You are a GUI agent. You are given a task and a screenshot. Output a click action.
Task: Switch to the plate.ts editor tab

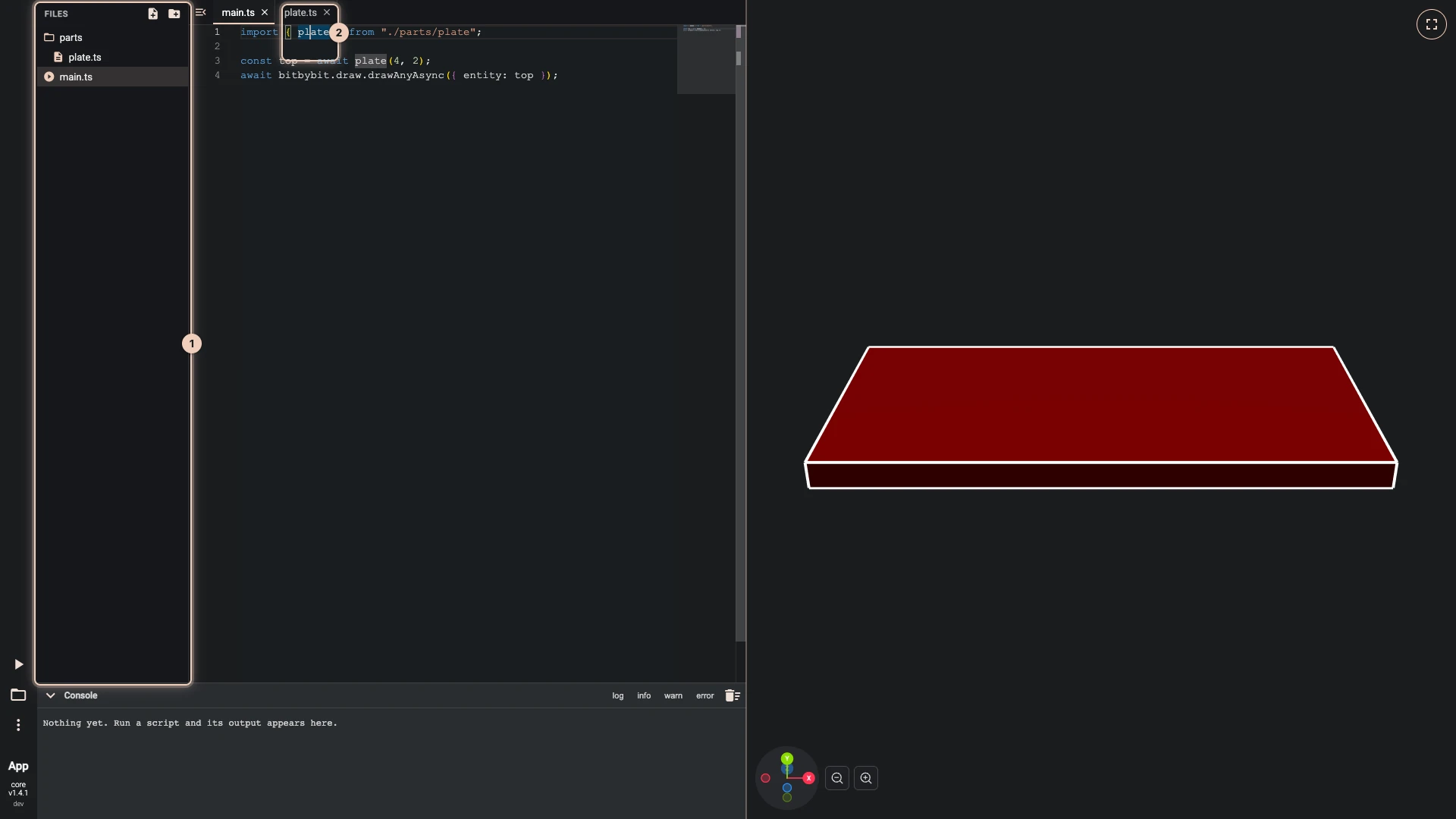[x=300, y=12]
